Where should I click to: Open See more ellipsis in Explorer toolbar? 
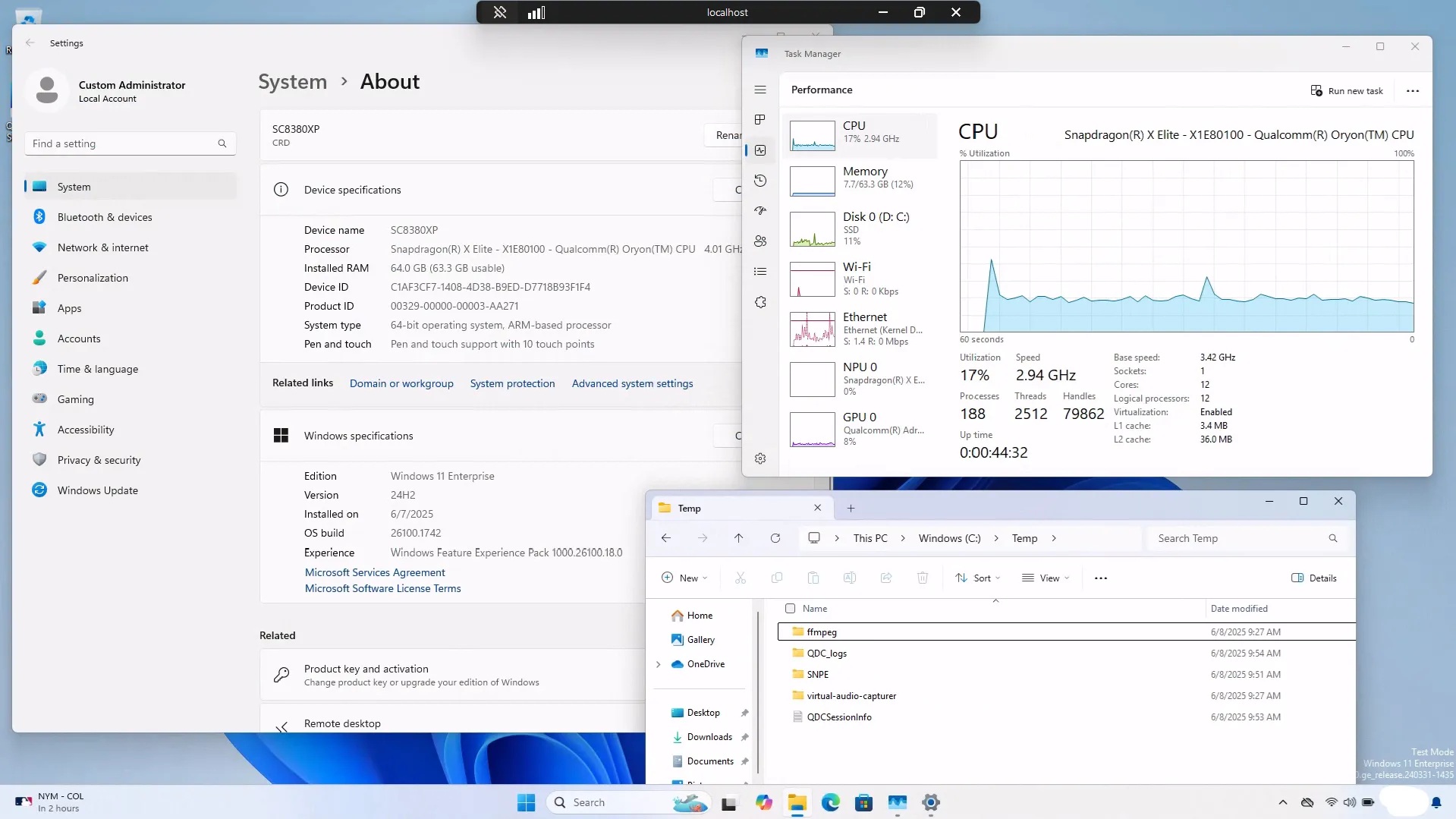(x=1101, y=578)
